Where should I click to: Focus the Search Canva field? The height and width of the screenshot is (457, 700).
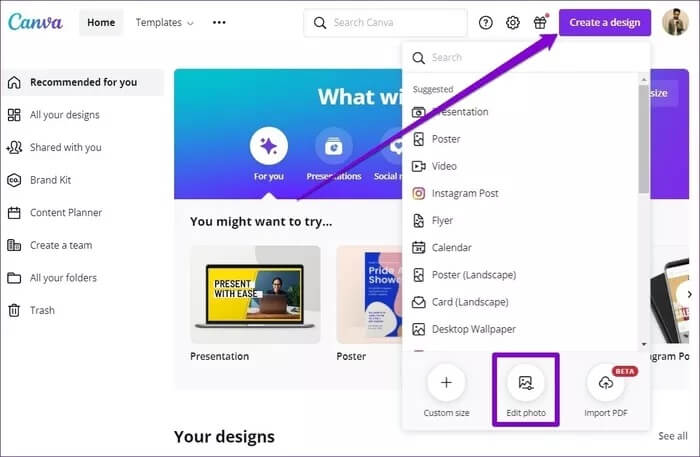pos(385,22)
